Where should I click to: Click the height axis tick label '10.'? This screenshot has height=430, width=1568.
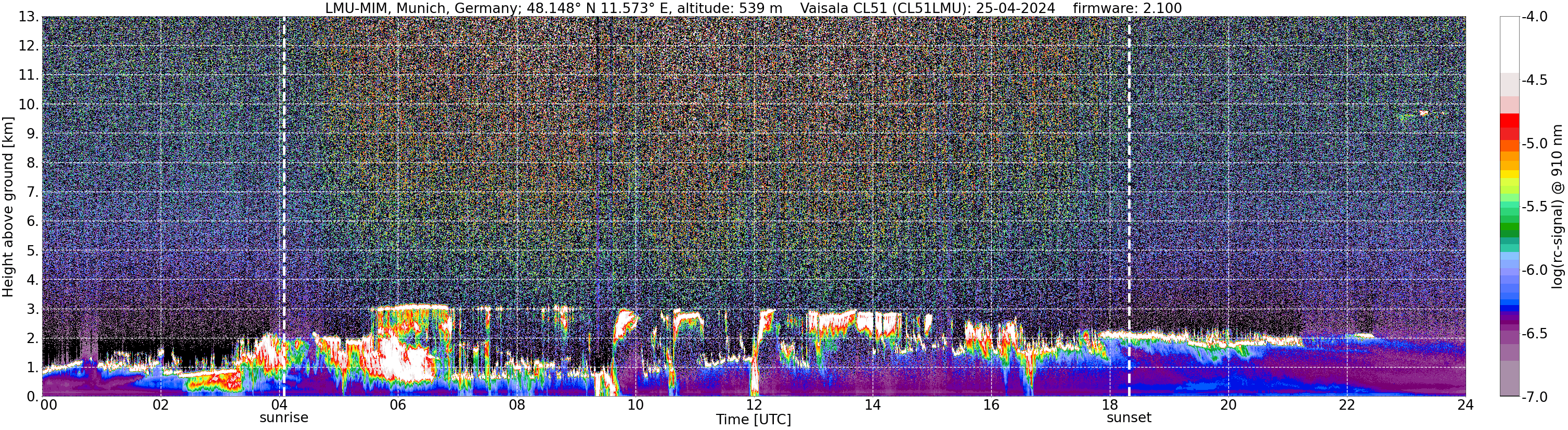pos(29,104)
